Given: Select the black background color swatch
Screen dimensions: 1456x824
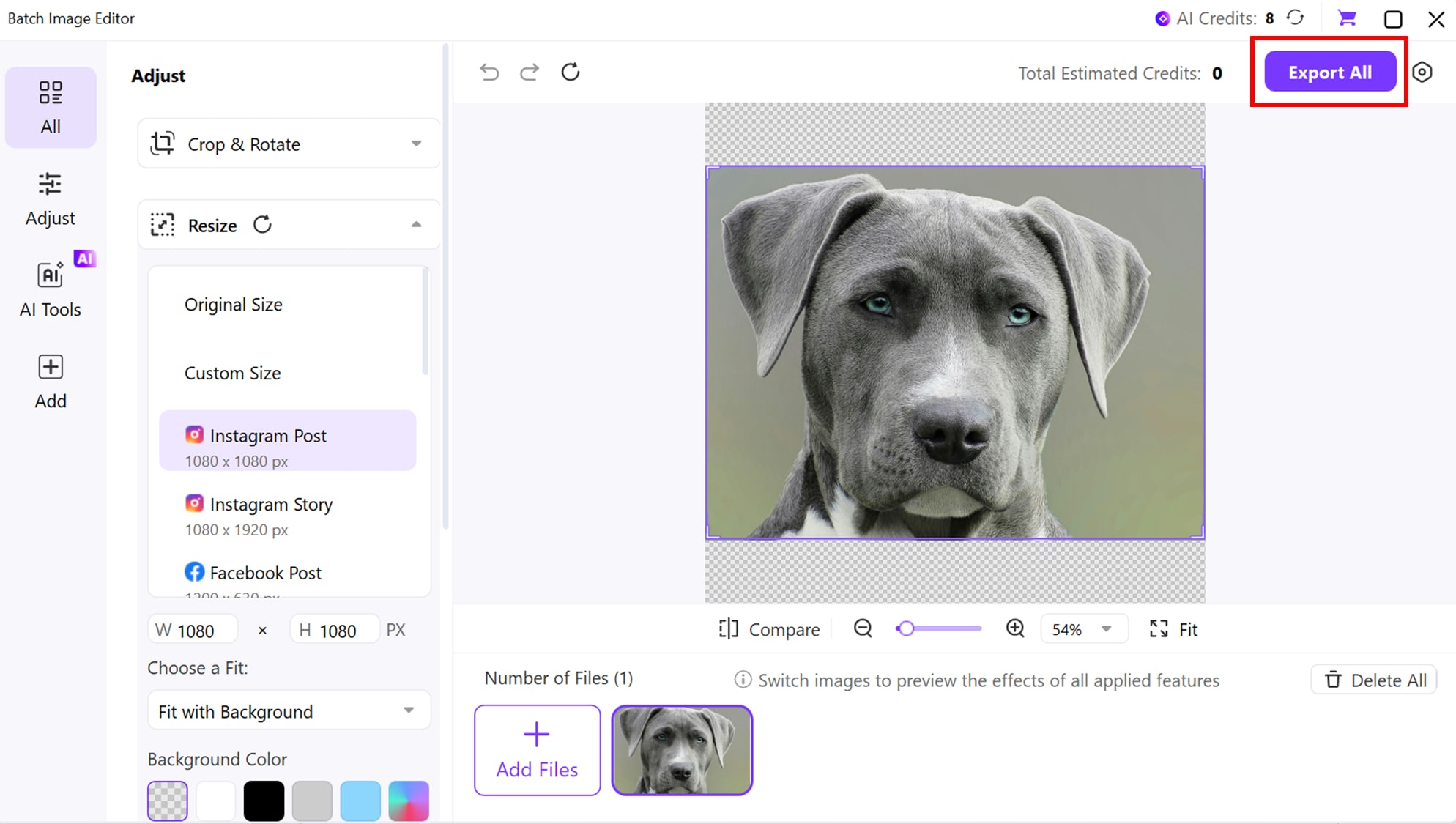Looking at the screenshot, I should pyautogui.click(x=264, y=800).
